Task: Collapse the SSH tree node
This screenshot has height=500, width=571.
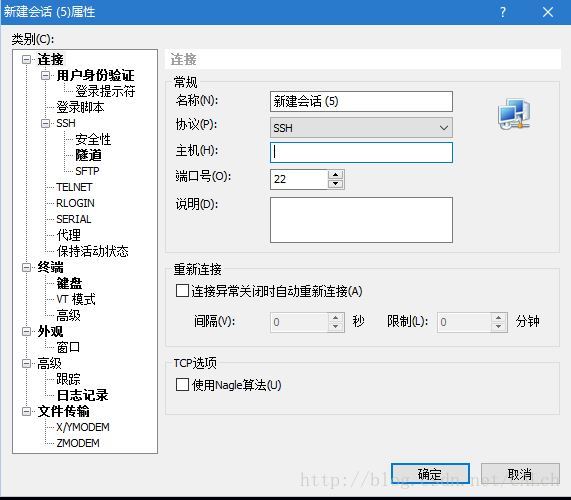Action: [x=45, y=123]
